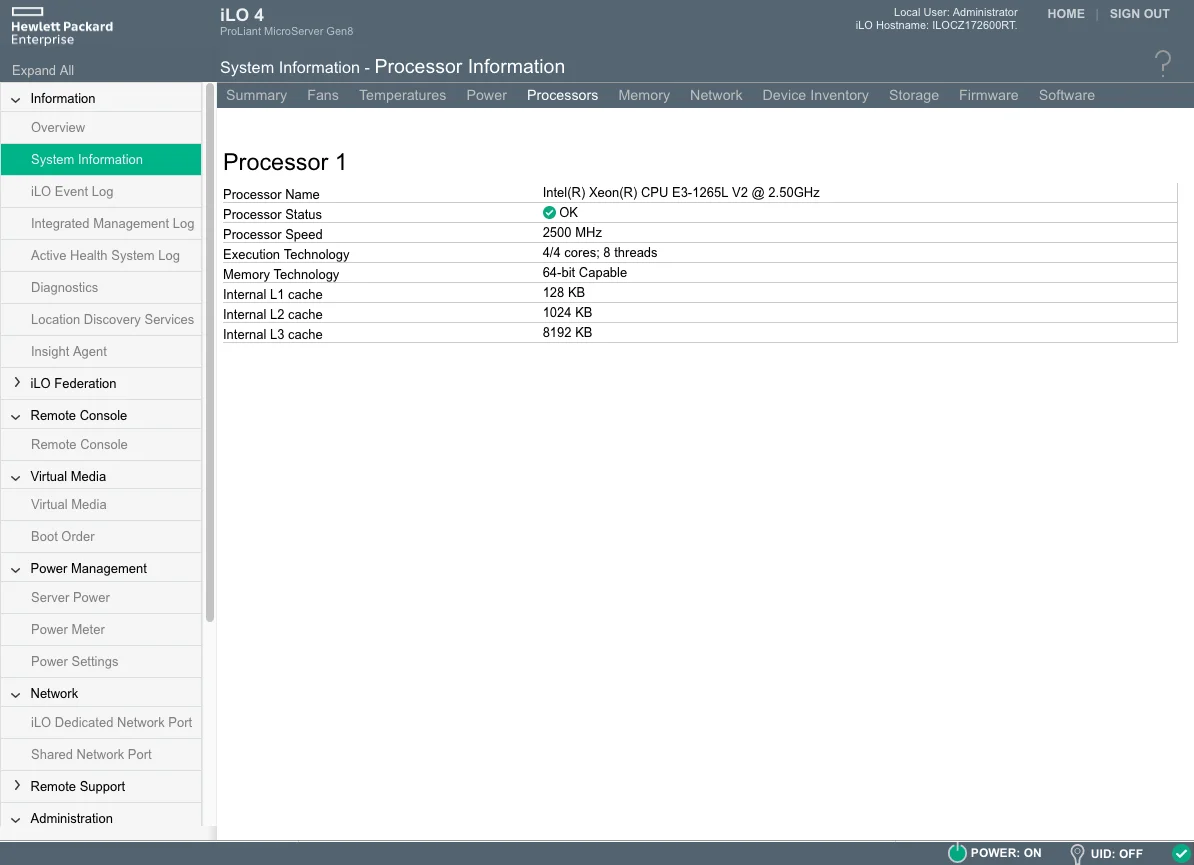
Task: Open the Server Power page
Action: pos(101,598)
